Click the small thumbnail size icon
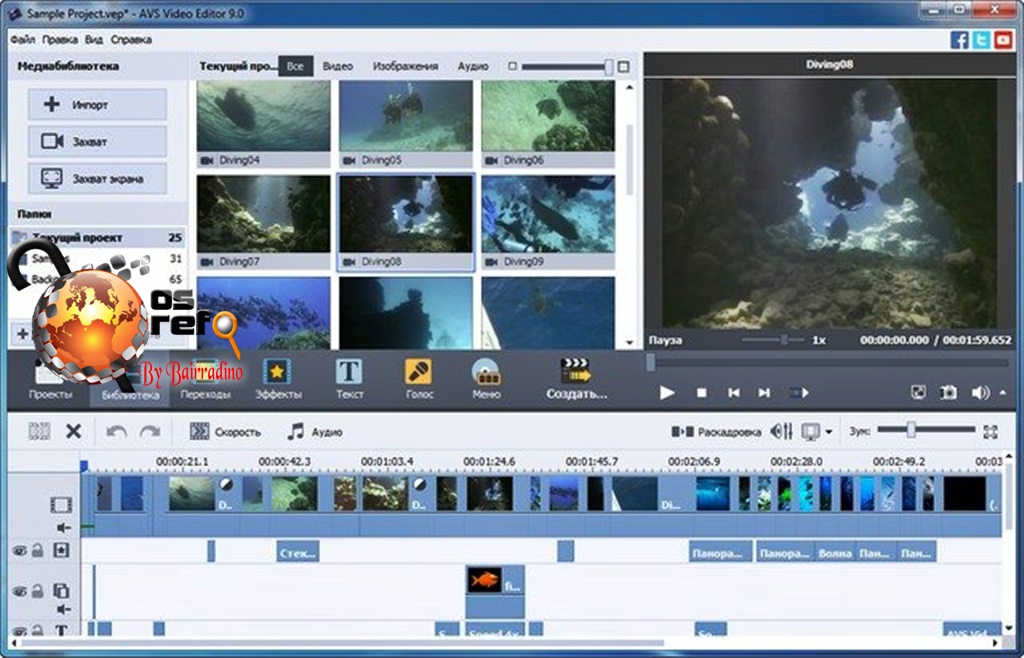The width and height of the screenshot is (1024, 658). (513, 66)
